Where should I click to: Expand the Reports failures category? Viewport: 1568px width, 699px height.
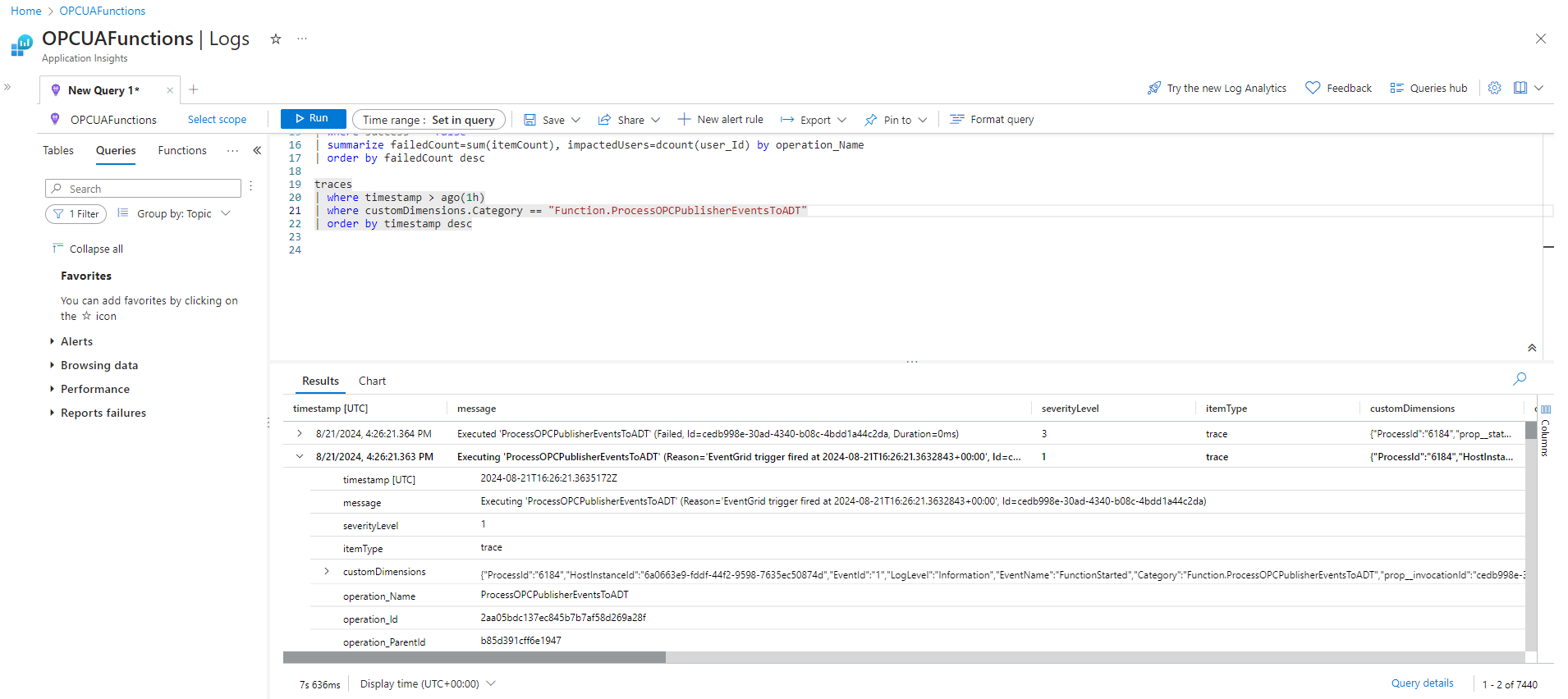(53, 413)
